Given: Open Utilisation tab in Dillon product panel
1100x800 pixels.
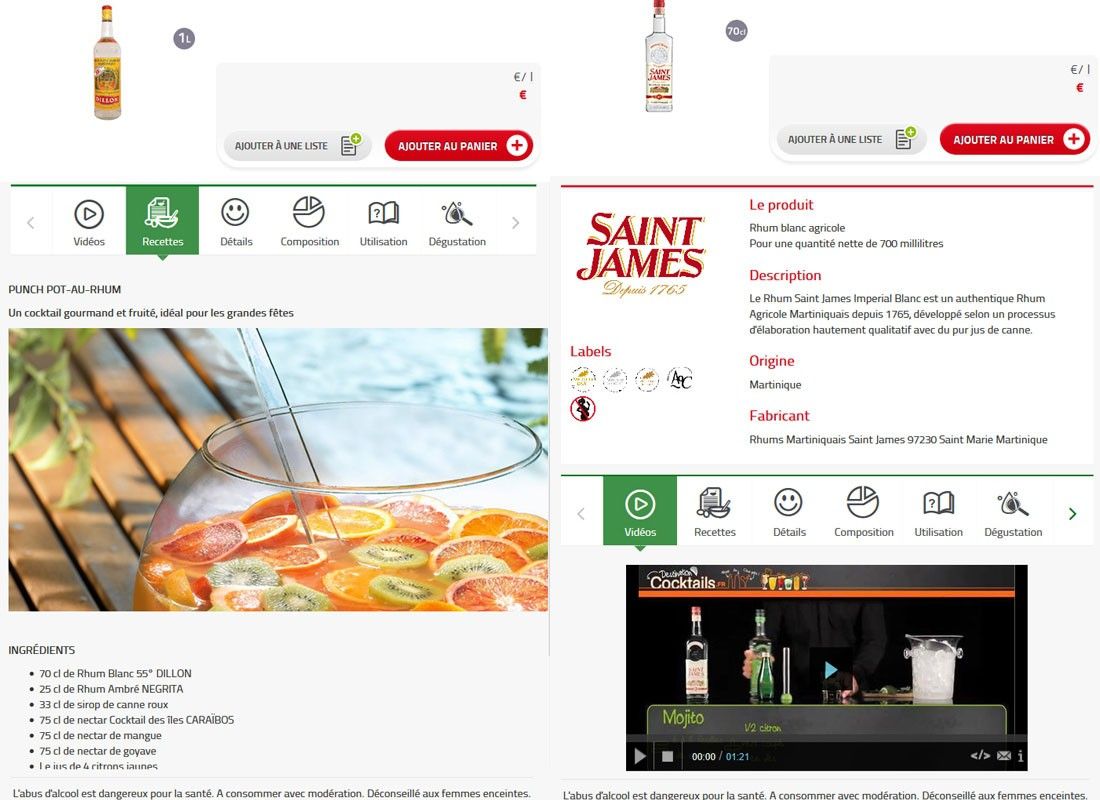Looking at the screenshot, I should coord(383,220).
